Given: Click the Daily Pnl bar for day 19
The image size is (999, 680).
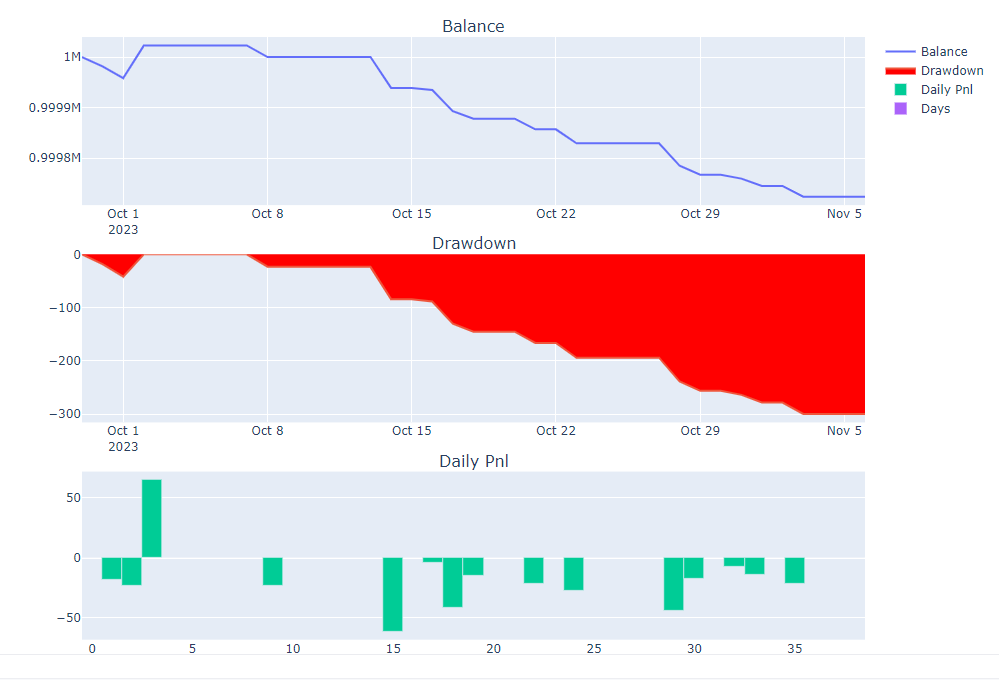Looking at the screenshot, I should (473, 567).
